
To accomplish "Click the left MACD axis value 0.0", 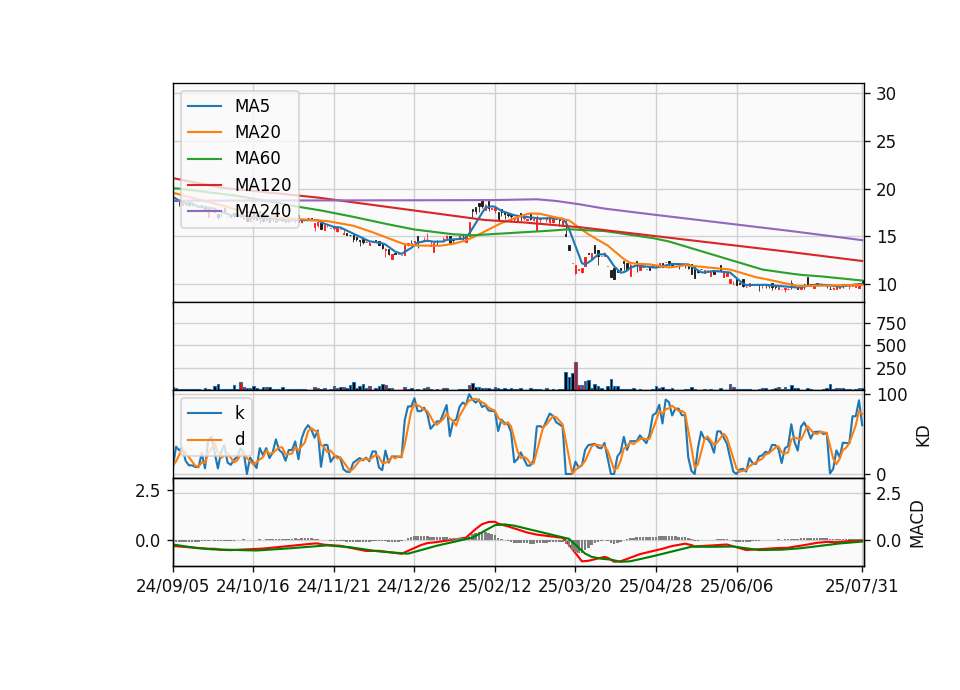I will point(148,541).
